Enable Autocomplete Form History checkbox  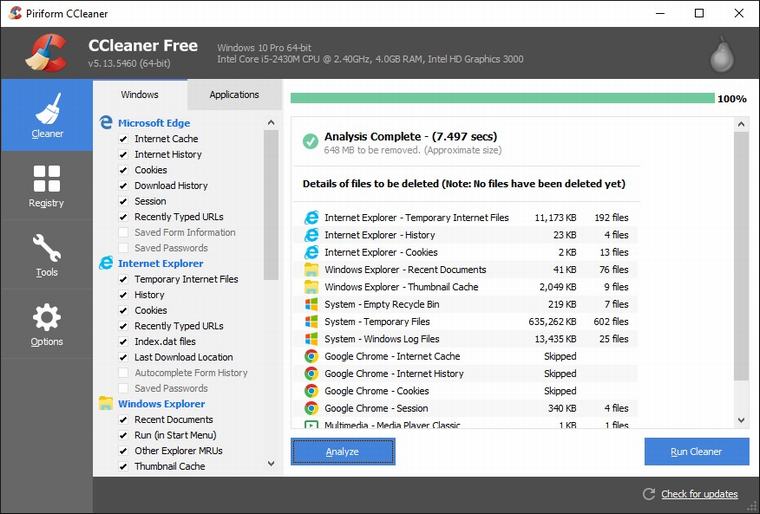(124, 373)
